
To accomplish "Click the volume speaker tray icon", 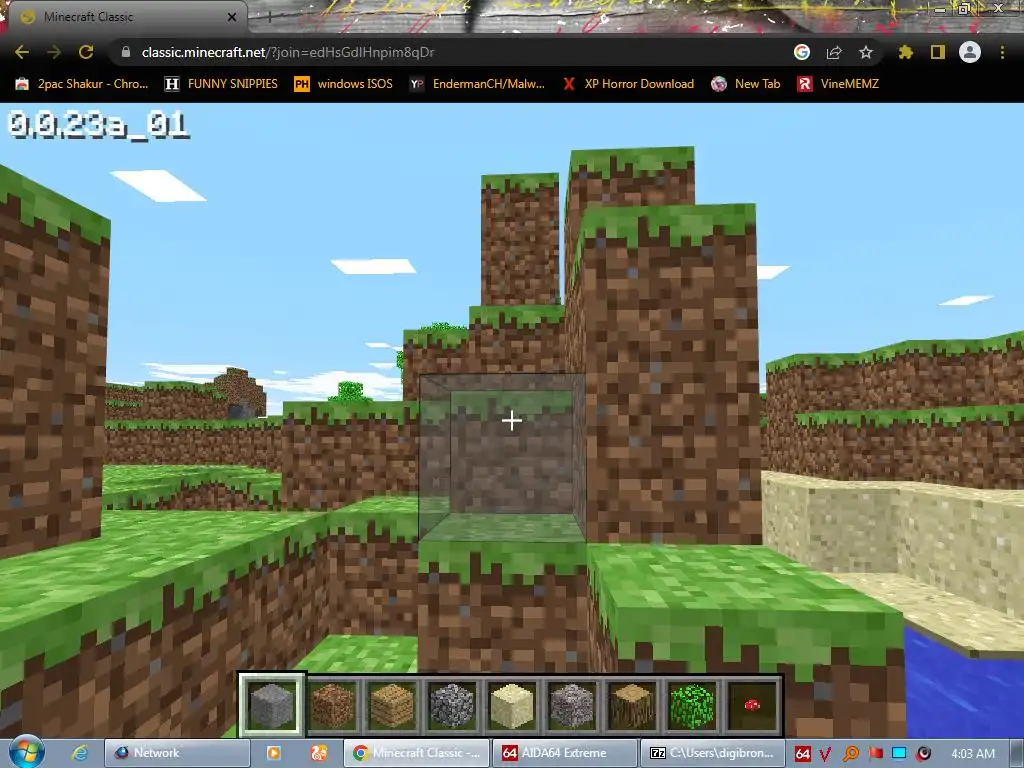I will tap(923, 754).
